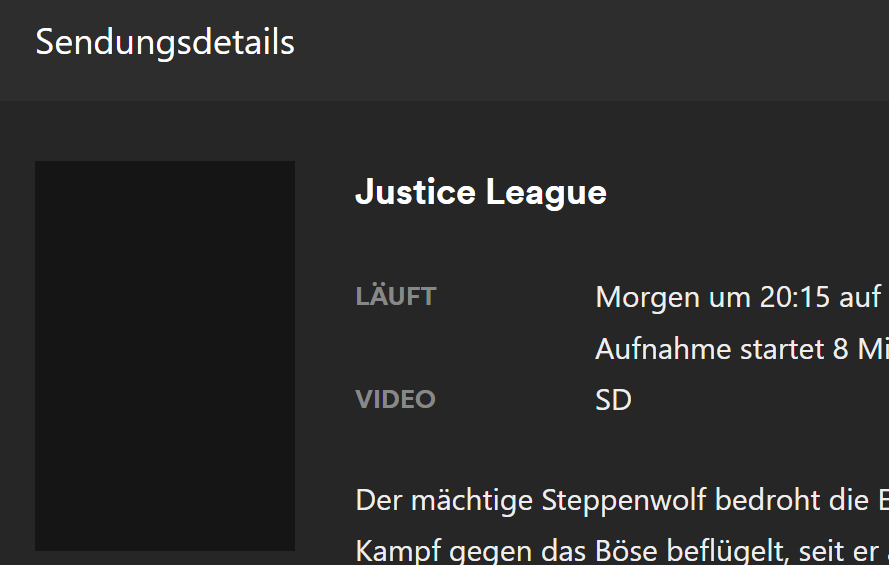Click the LÄUFT label

pos(396,296)
